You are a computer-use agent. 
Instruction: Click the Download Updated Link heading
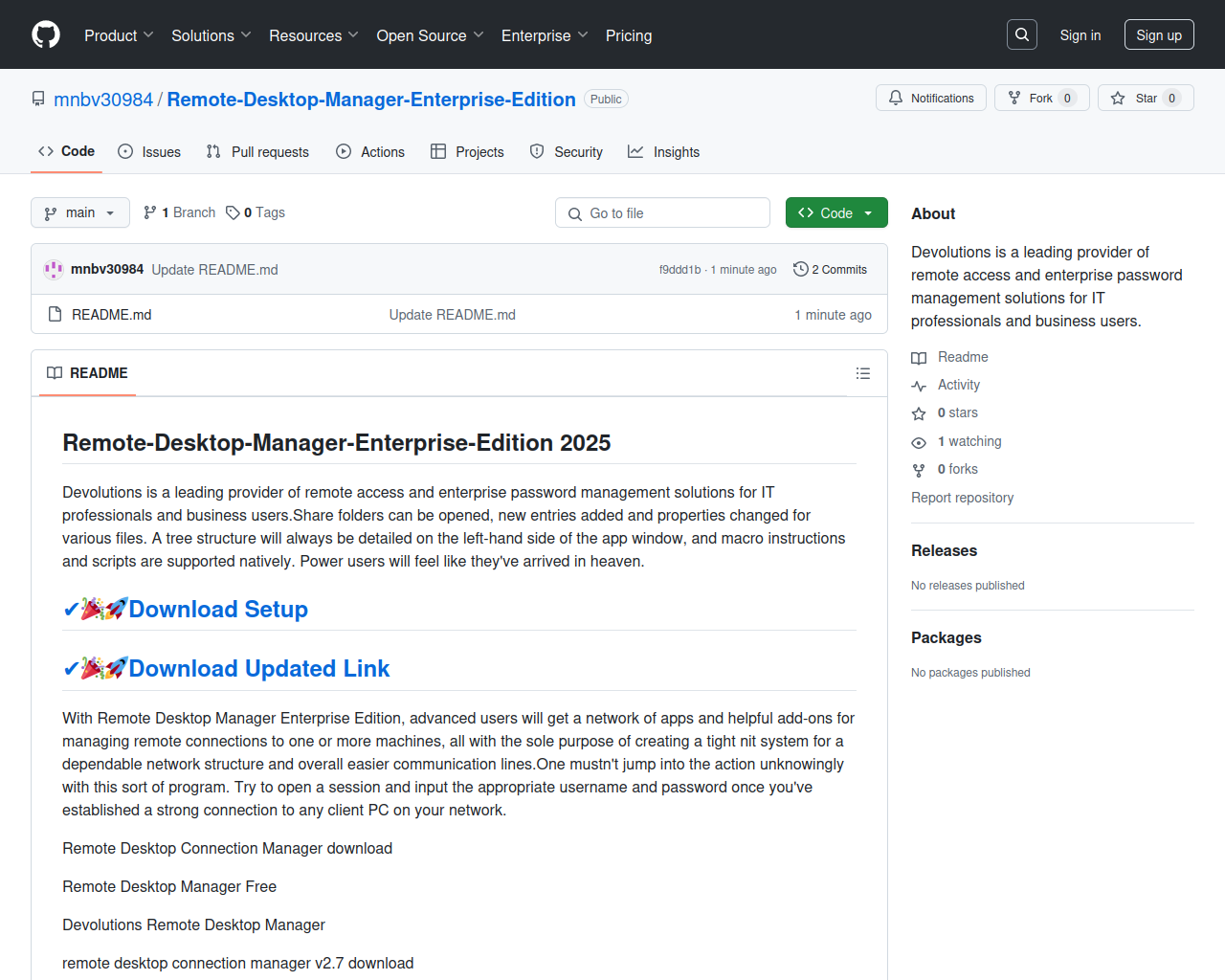[259, 668]
